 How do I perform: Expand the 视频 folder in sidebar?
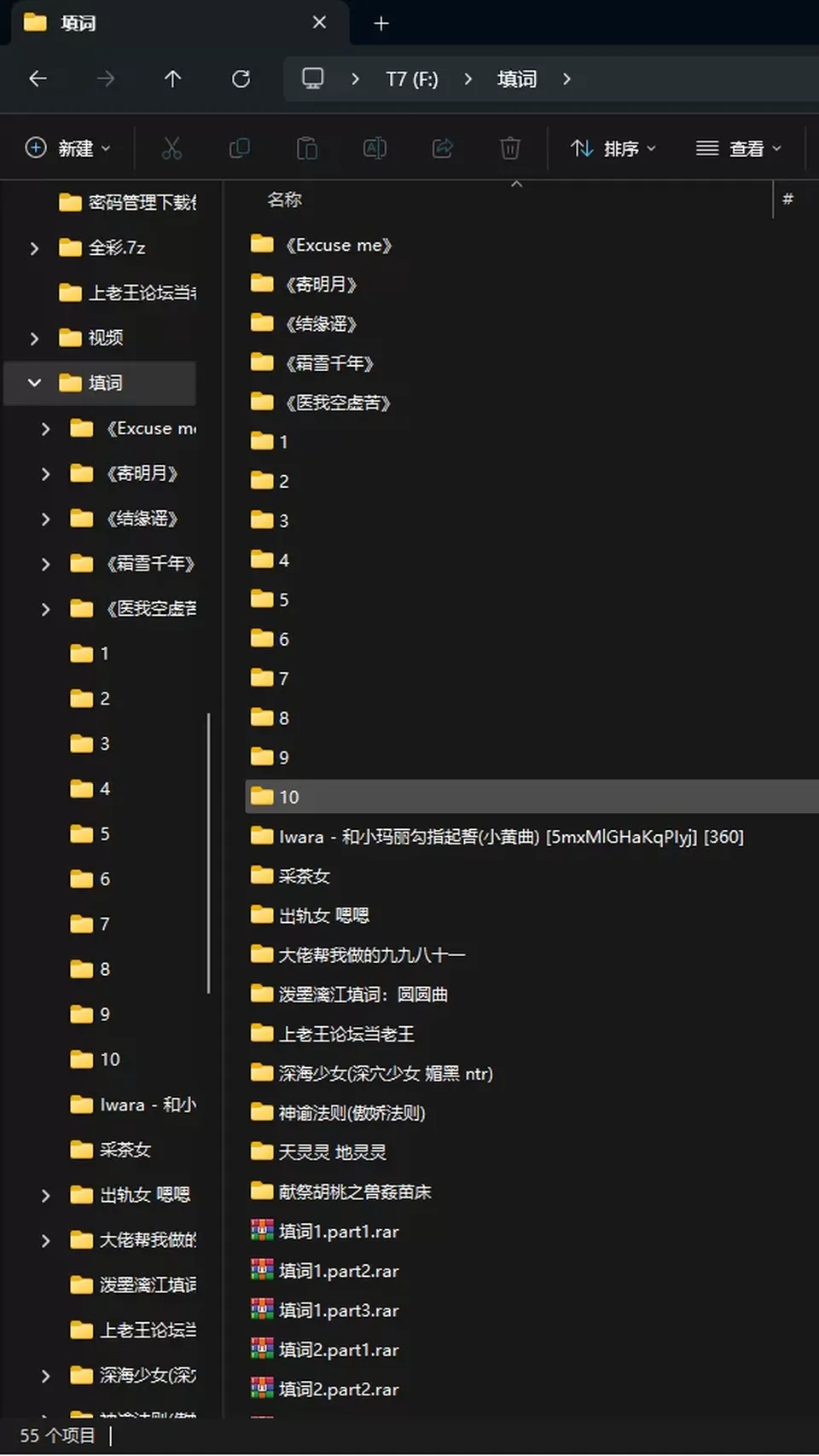[34, 339]
